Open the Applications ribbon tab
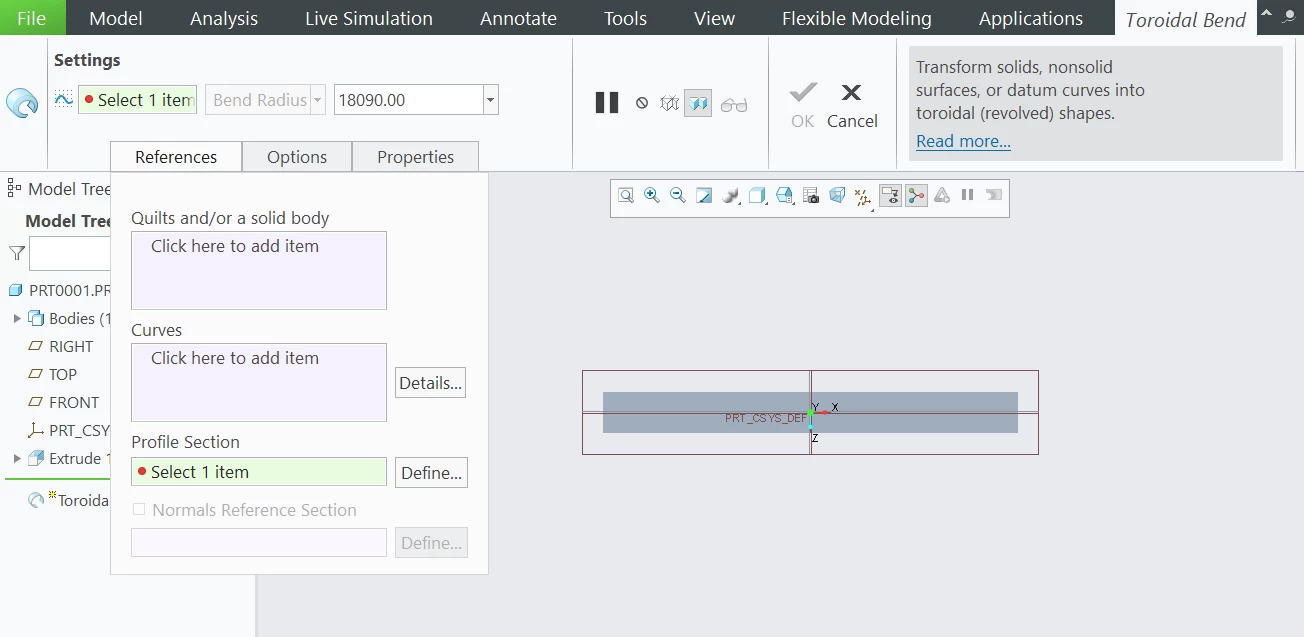This screenshot has height=637, width=1304. 1031,18
